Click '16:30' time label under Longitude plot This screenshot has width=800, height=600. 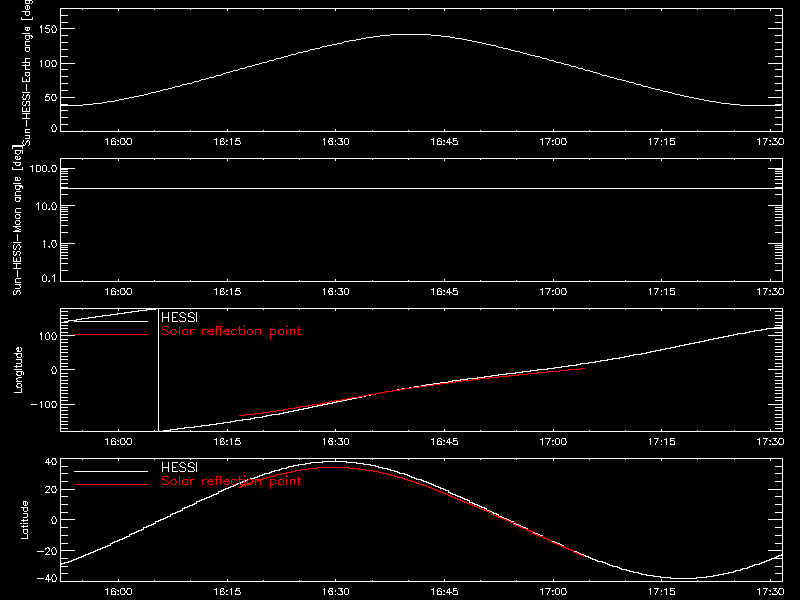(x=336, y=441)
